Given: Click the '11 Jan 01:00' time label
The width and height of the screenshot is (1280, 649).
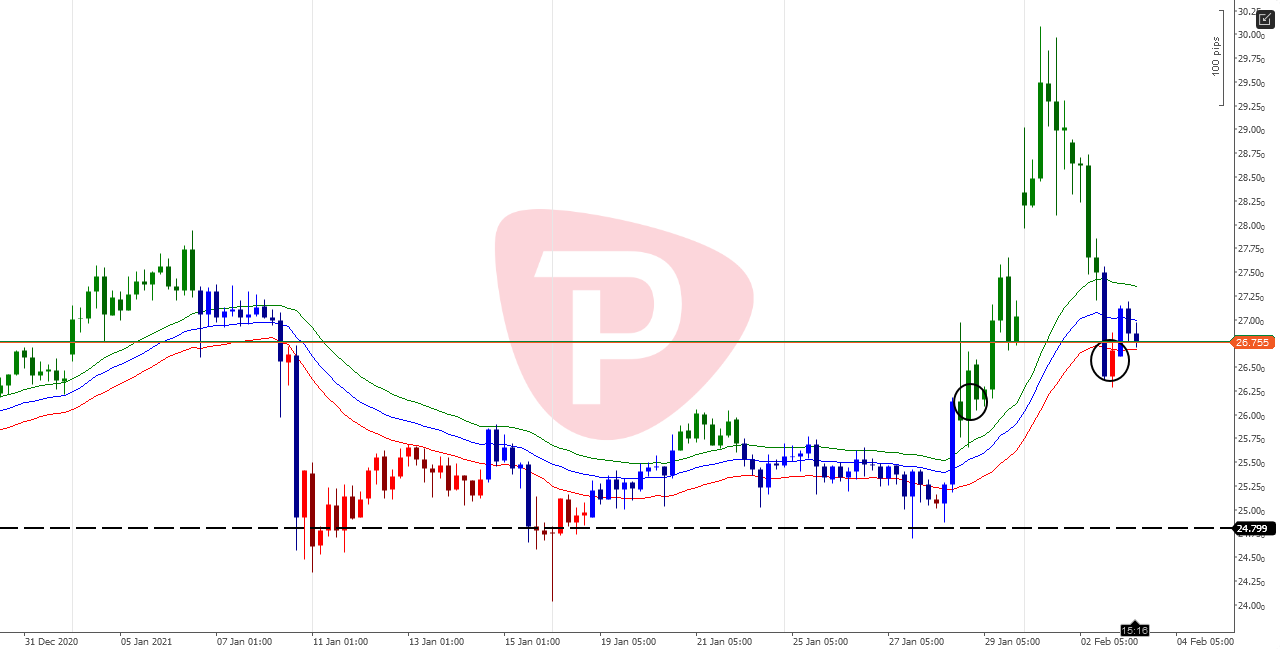Looking at the screenshot, I should [340, 642].
